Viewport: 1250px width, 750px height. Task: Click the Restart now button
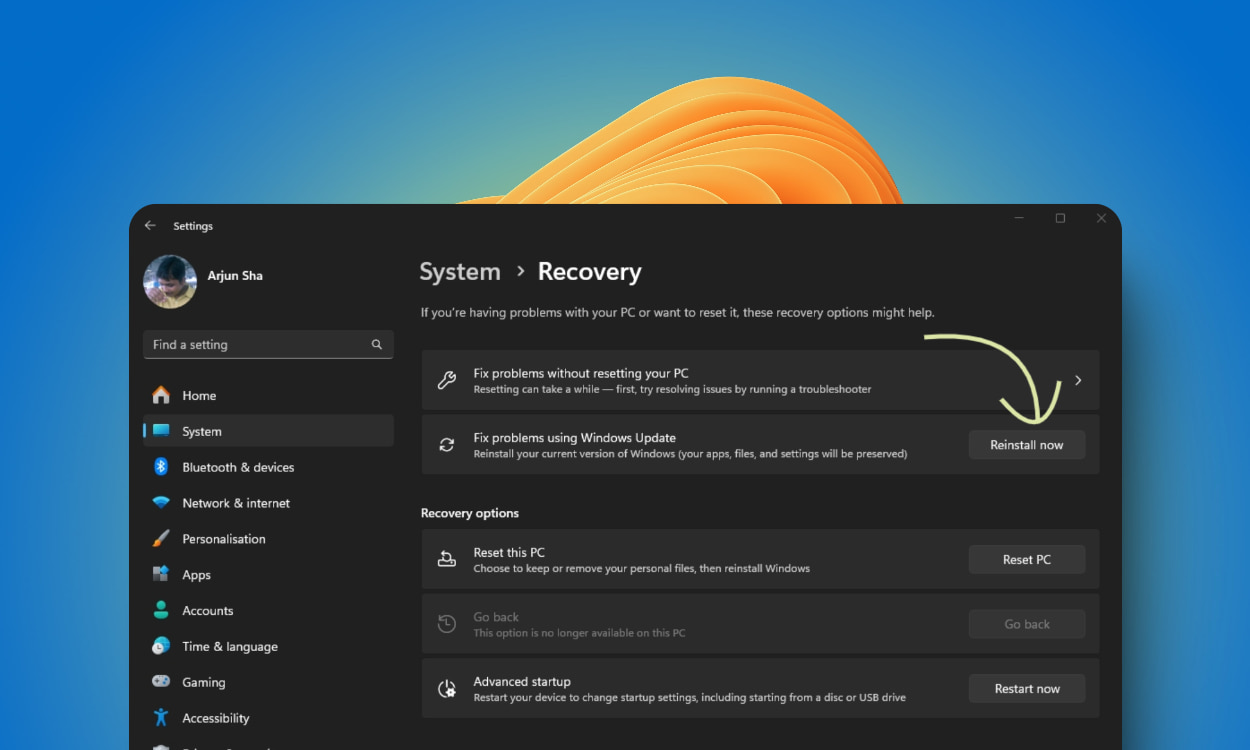click(x=1027, y=688)
